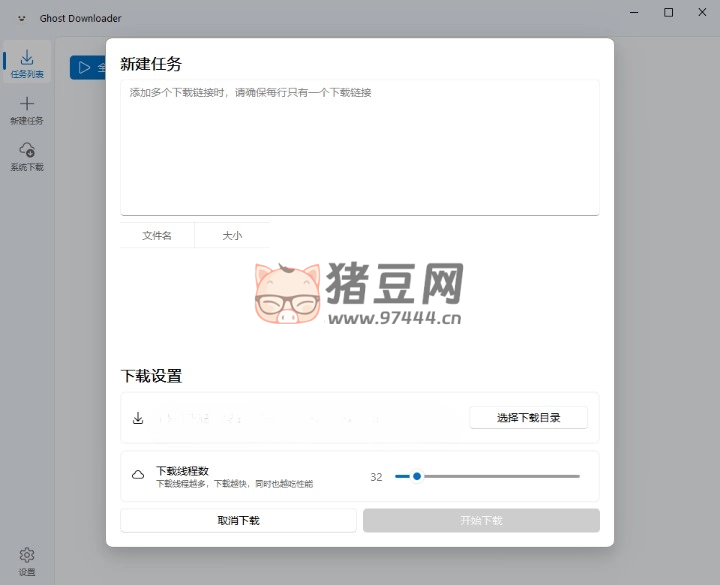Image resolution: width=720 pixels, height=585 pixels.
Task: Click the 选择下载目录 button
Action: click(x=528, y=418)
